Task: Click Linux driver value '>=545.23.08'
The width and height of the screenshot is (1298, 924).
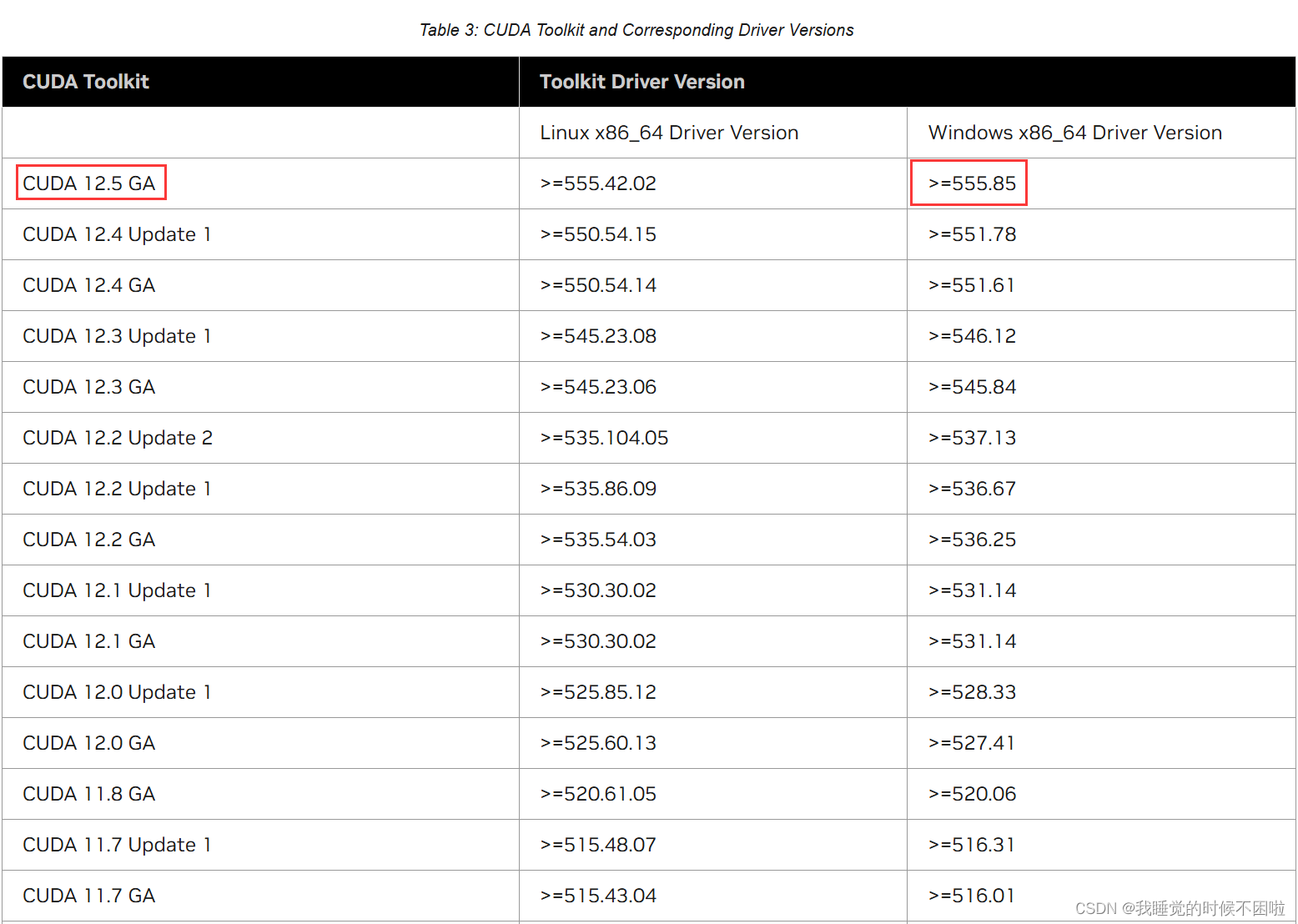Action: 598,336
